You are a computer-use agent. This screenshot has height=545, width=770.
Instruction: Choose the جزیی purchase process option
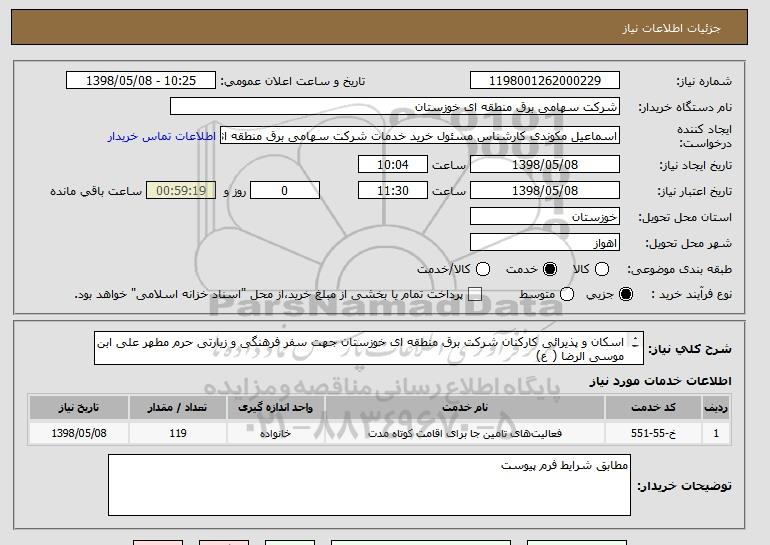(x=626, y=294)
